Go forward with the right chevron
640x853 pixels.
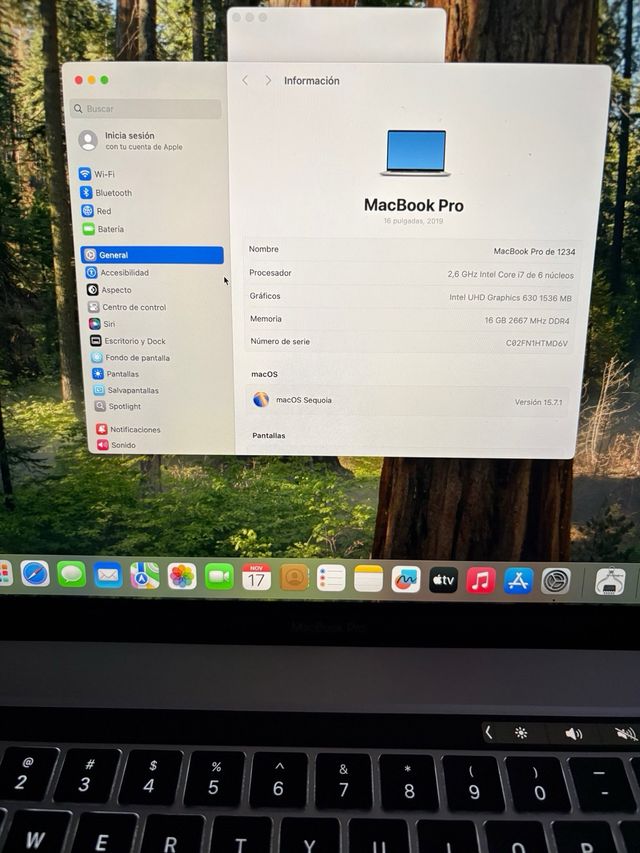tap(268, 81)
